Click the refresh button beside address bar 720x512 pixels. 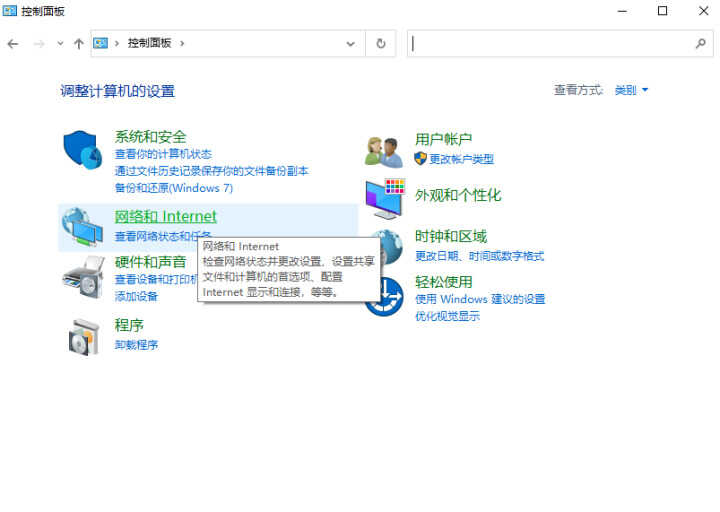click(x=380, y=44)
